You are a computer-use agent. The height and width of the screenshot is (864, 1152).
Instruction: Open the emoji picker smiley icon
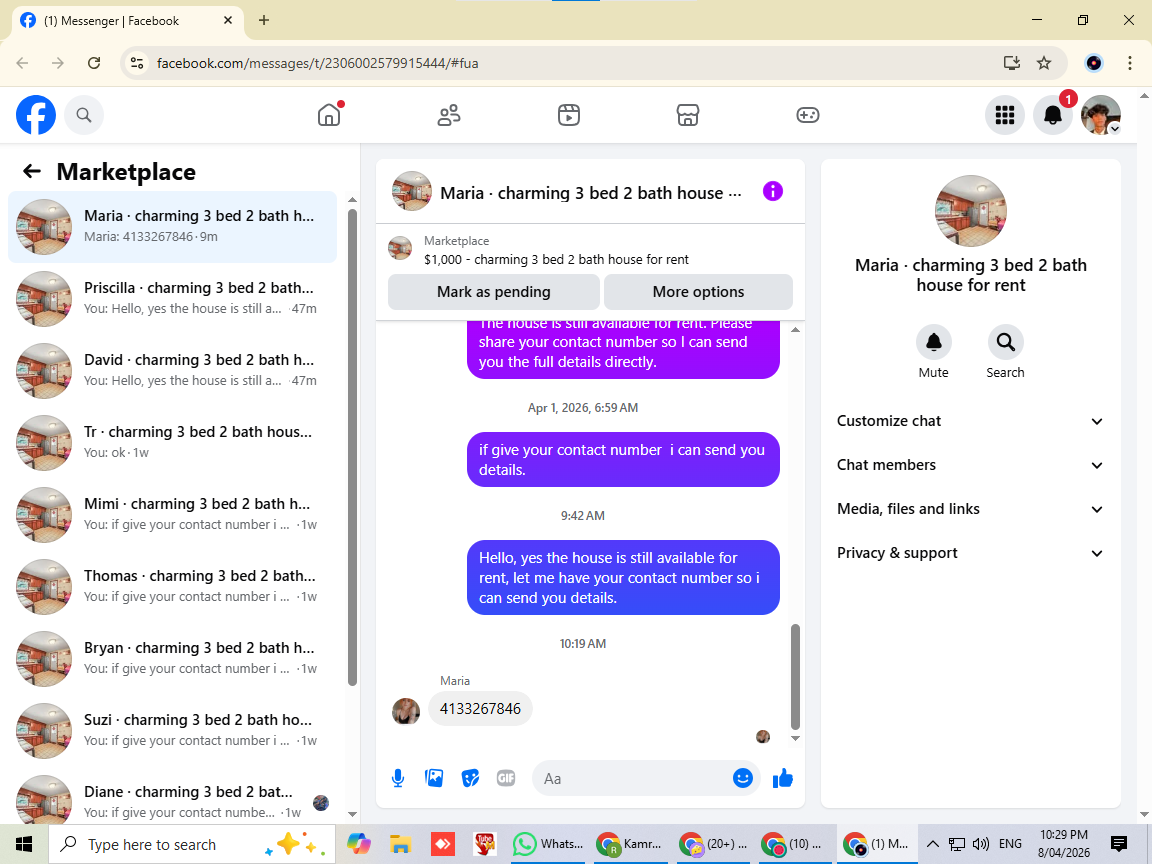click(743, 778)
